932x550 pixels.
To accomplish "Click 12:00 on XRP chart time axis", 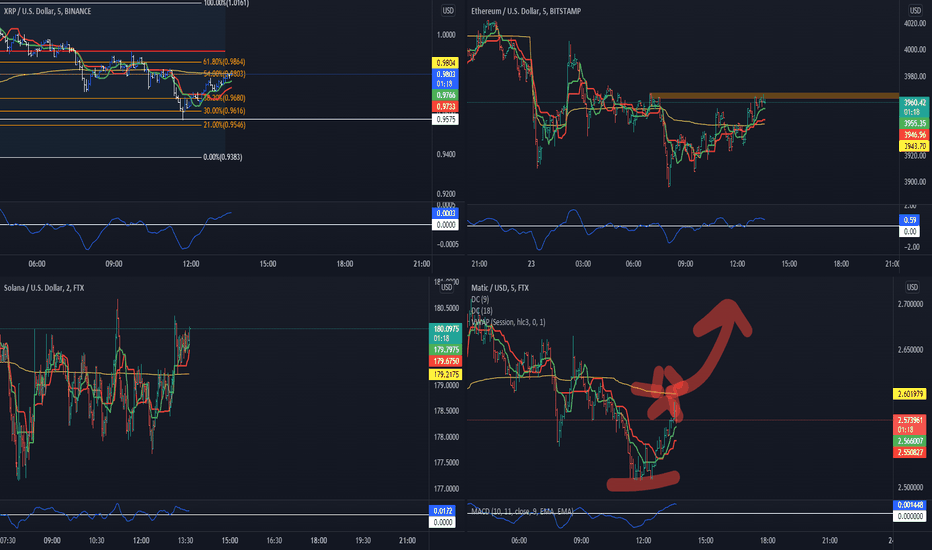I will (191, 264).
